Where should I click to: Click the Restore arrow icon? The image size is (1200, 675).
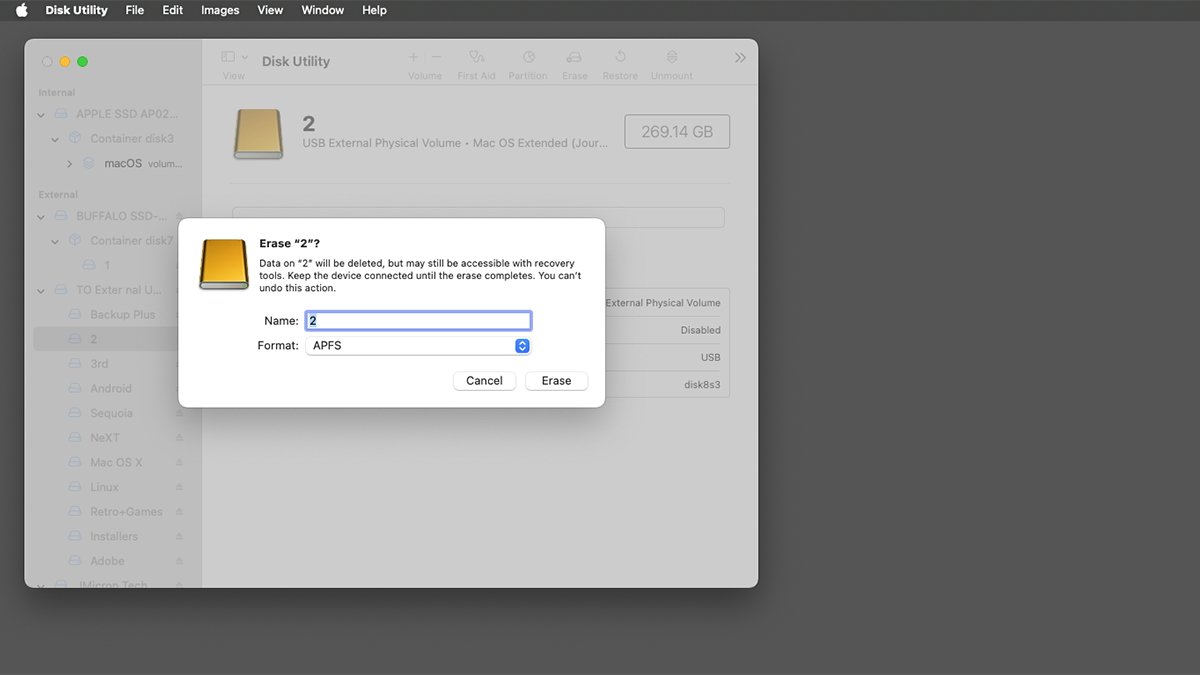(x=620, y=57)
